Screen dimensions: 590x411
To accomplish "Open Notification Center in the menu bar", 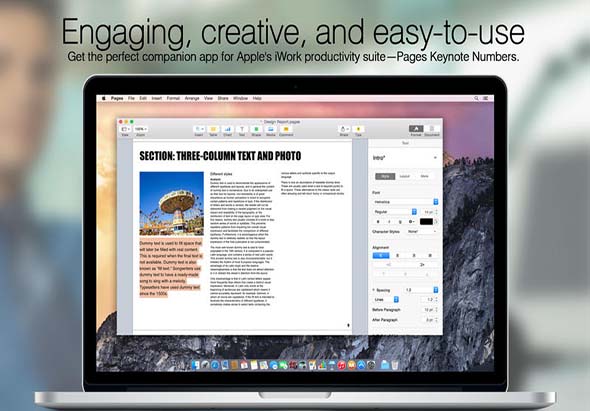I will [x=486, y=98].
